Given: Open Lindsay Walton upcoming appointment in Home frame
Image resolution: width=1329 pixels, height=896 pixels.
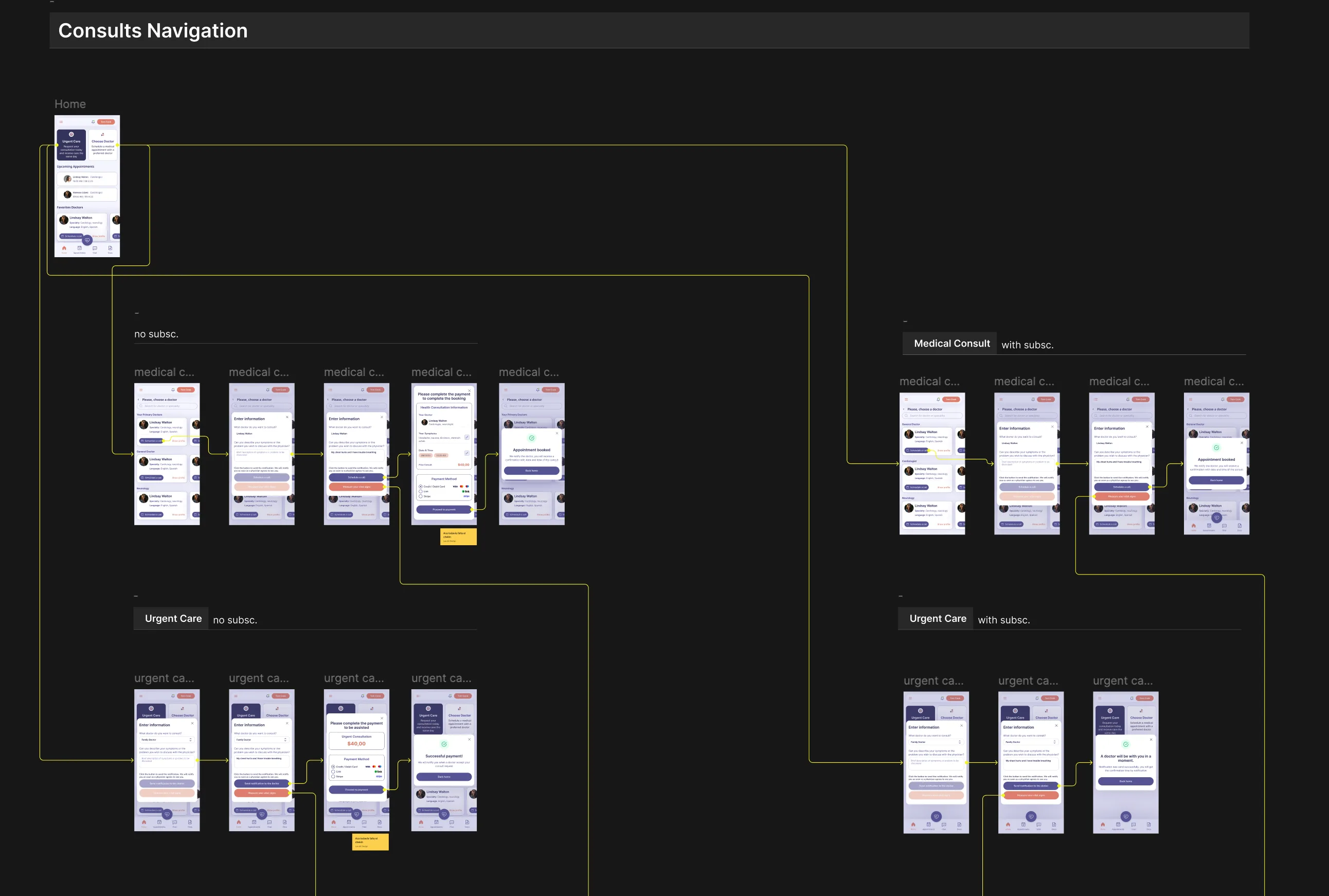Looking at the screenshot, I should [87, 178].
